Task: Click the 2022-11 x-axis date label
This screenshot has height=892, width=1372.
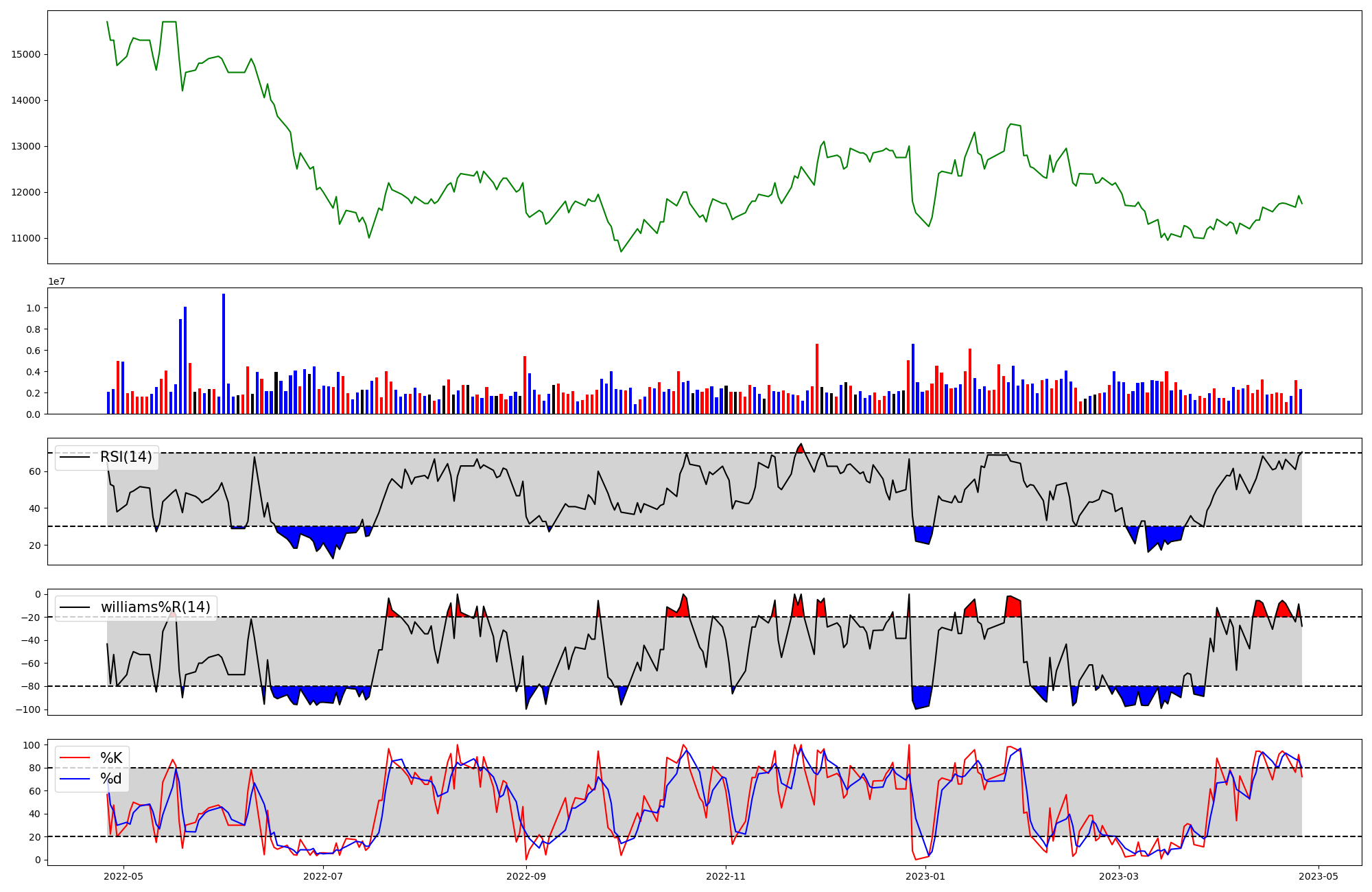Action: (726, 876)
